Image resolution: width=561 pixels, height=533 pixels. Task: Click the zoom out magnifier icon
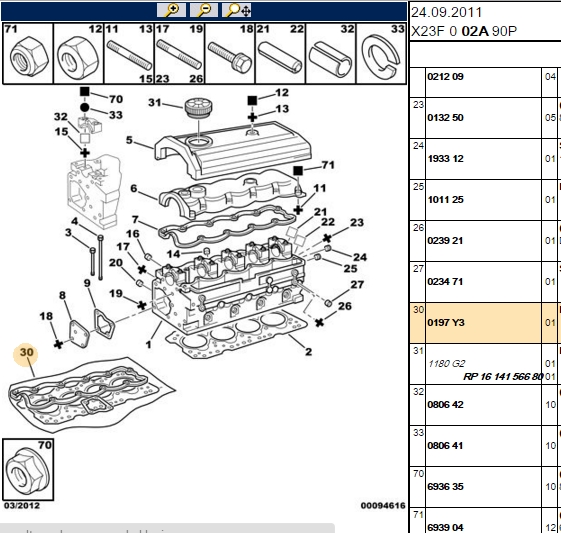coord(204,10)
